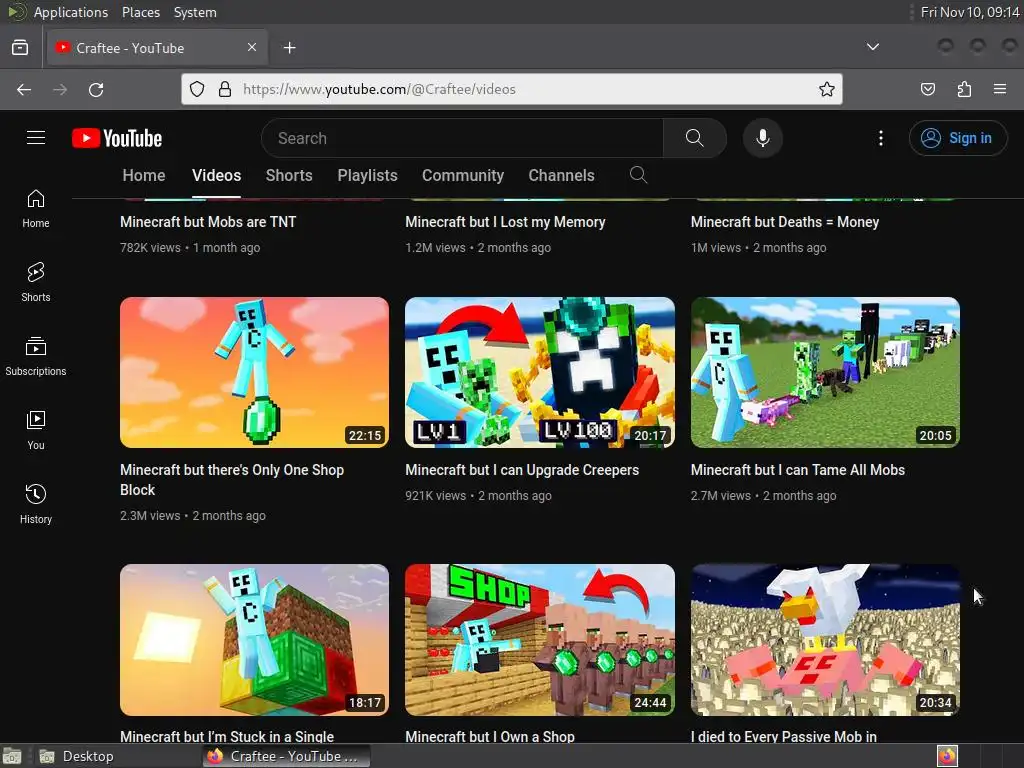Screen dimensions: 1024x768
Task: Open the YouTube hamburger guide menu
Action: coord(36,138)
